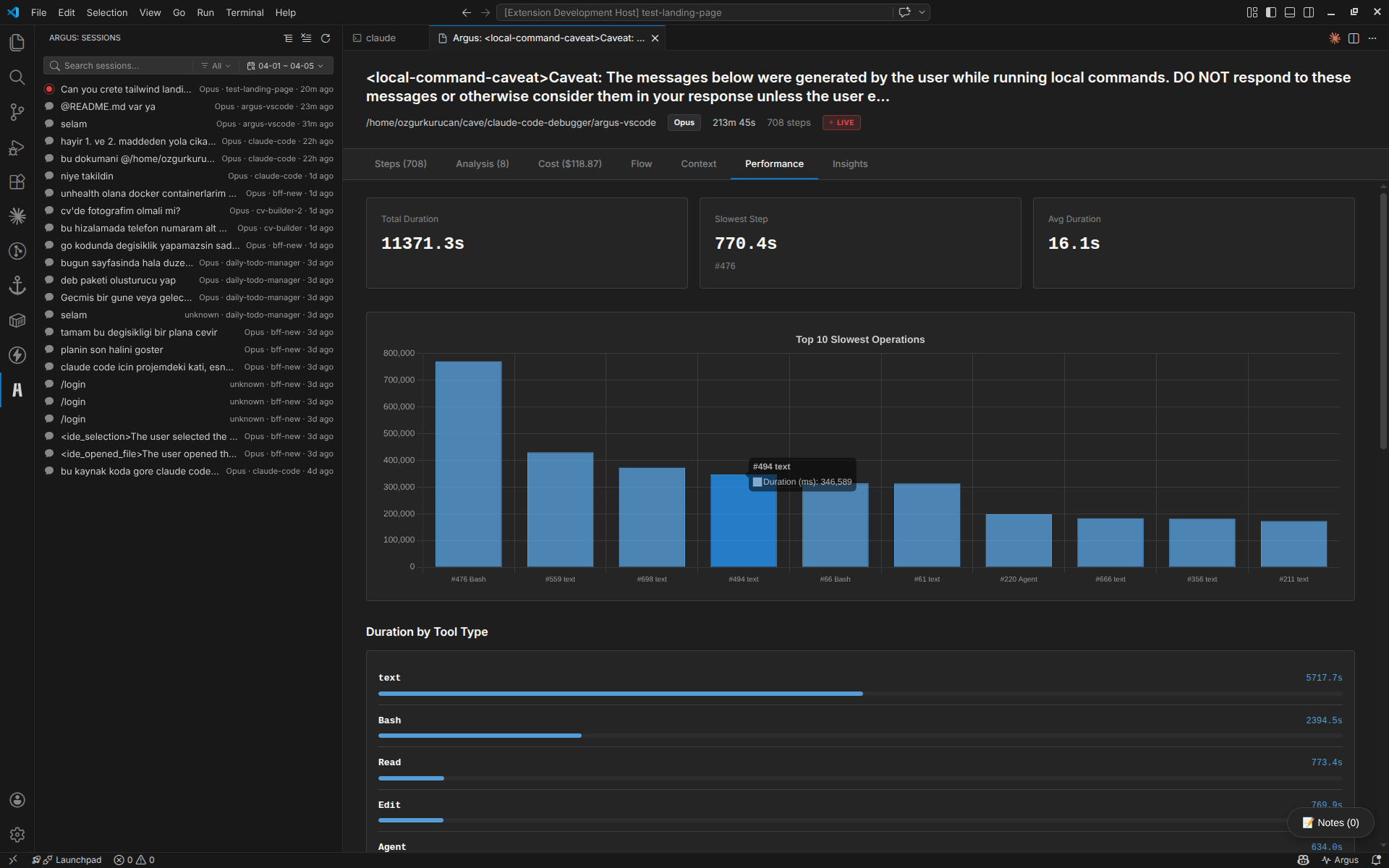Select the Search icon in the activity bar
Viewport: 1389px width, 868px height.
pyautogui.click(x=17, y=77)
